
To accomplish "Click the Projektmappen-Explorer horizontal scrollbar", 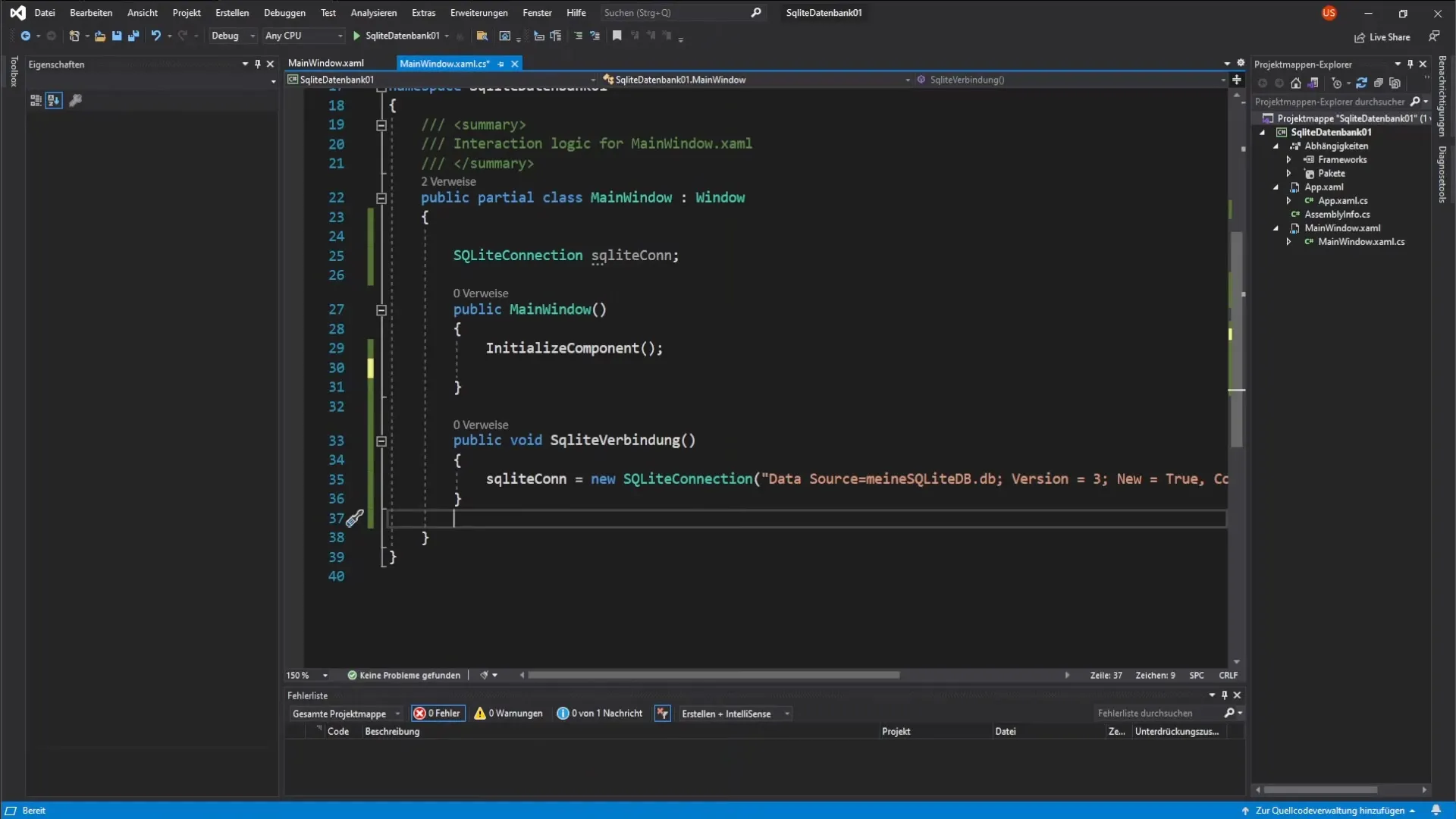I will pos(1320,790).
